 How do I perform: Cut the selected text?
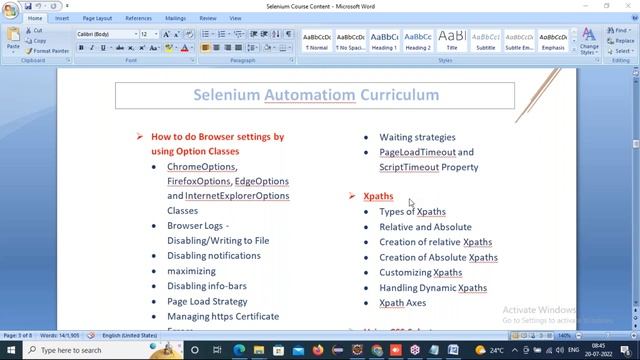(x=34, y=31)
